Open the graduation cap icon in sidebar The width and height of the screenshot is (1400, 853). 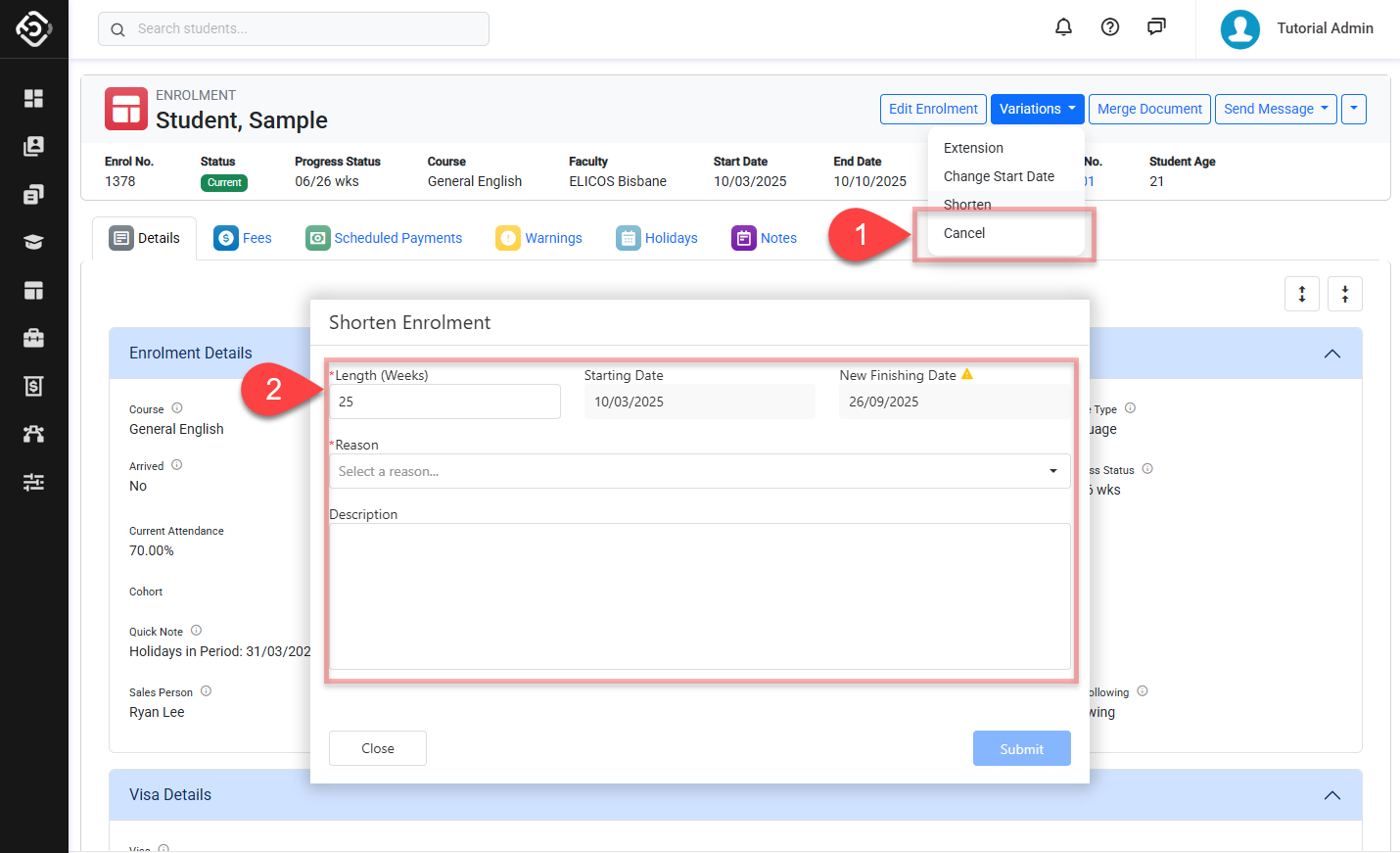click(33, 242)
